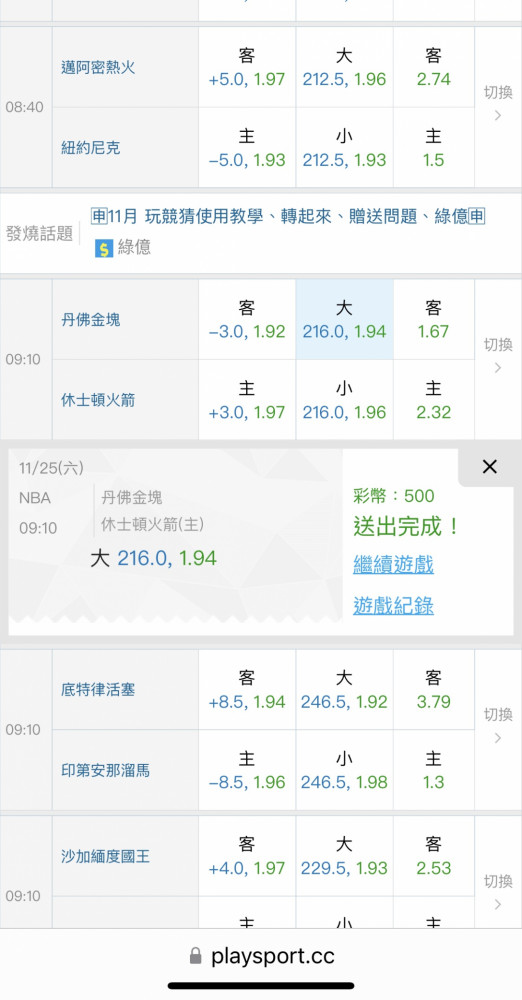Select 大 246.5, 1.92 over bet

(344, 689)
